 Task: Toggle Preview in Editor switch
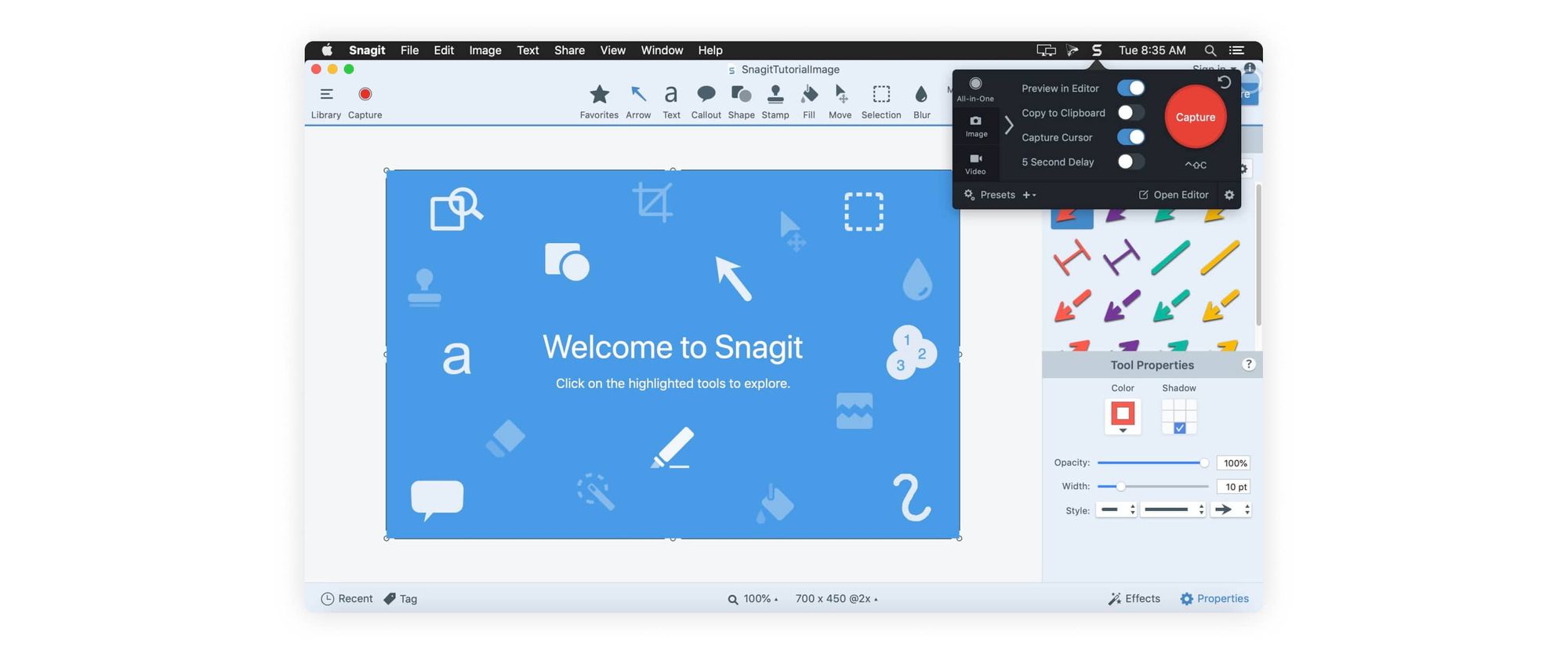1131,88
